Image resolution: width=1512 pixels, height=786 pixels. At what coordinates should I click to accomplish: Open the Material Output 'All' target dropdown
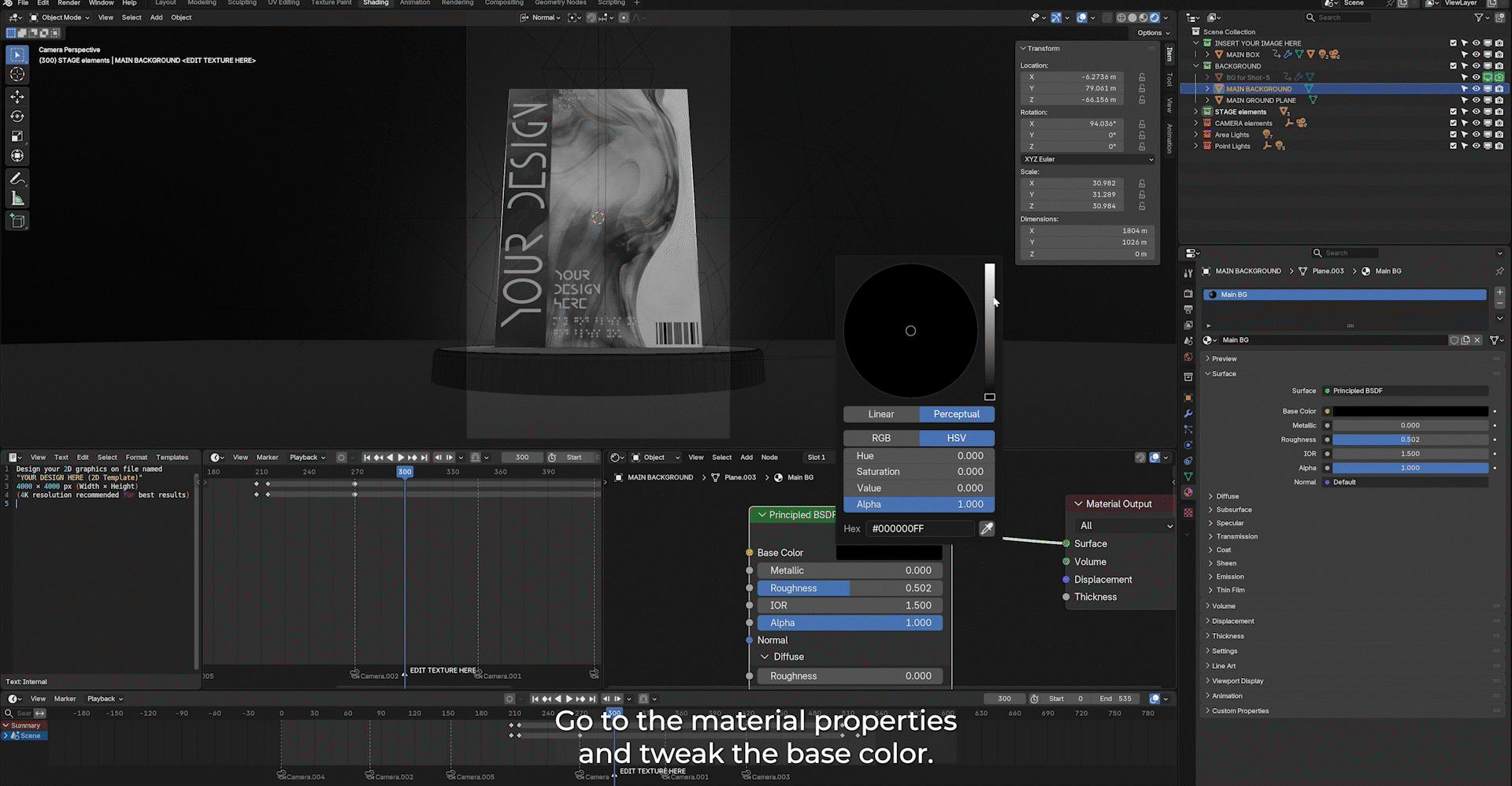pos(1125,526)
